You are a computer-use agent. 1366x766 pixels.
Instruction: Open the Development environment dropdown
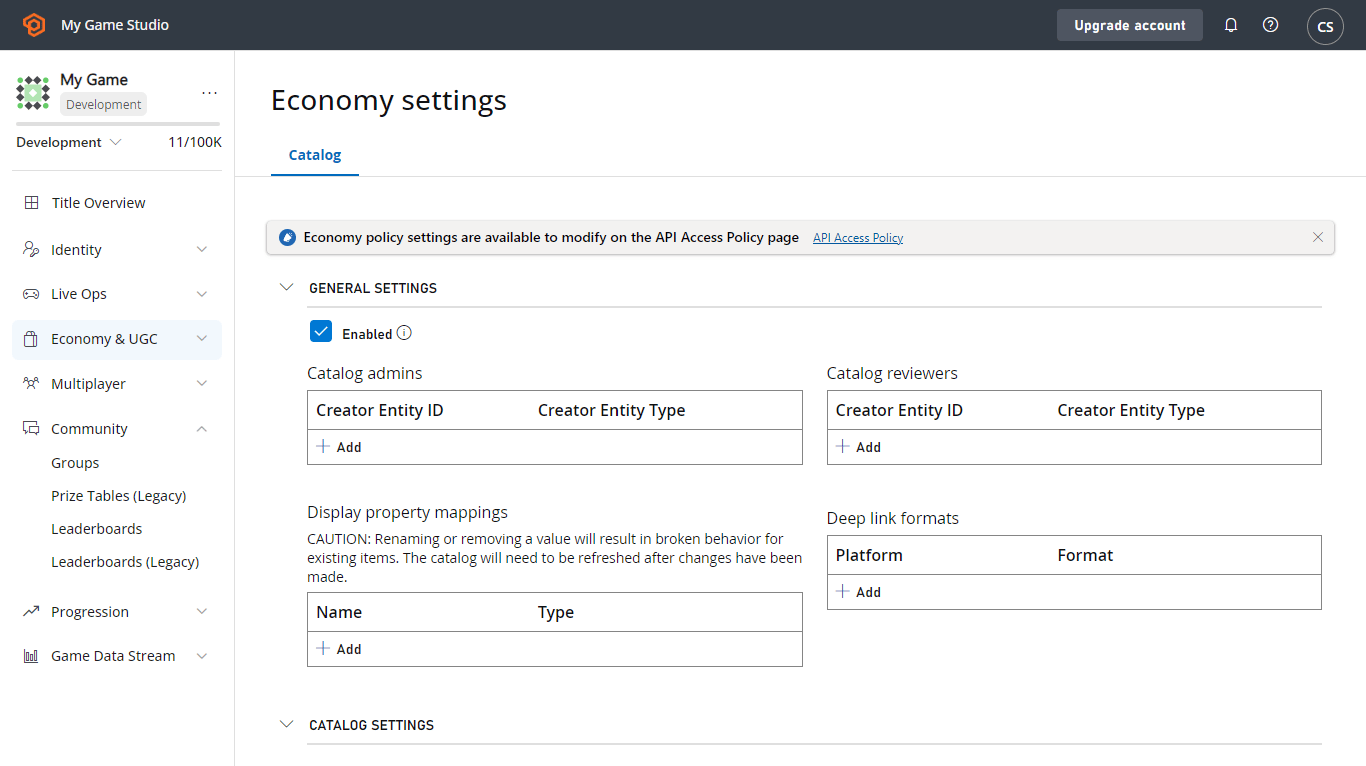click(68, 142)
